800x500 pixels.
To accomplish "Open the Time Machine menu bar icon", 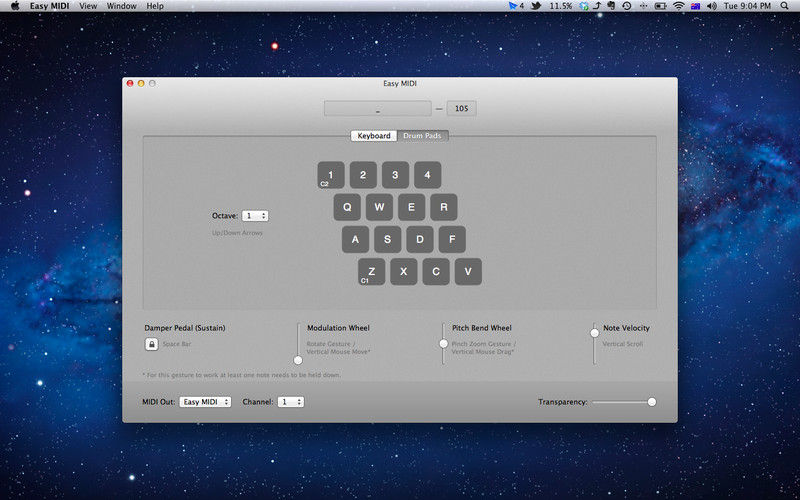I will coord(627,6).
